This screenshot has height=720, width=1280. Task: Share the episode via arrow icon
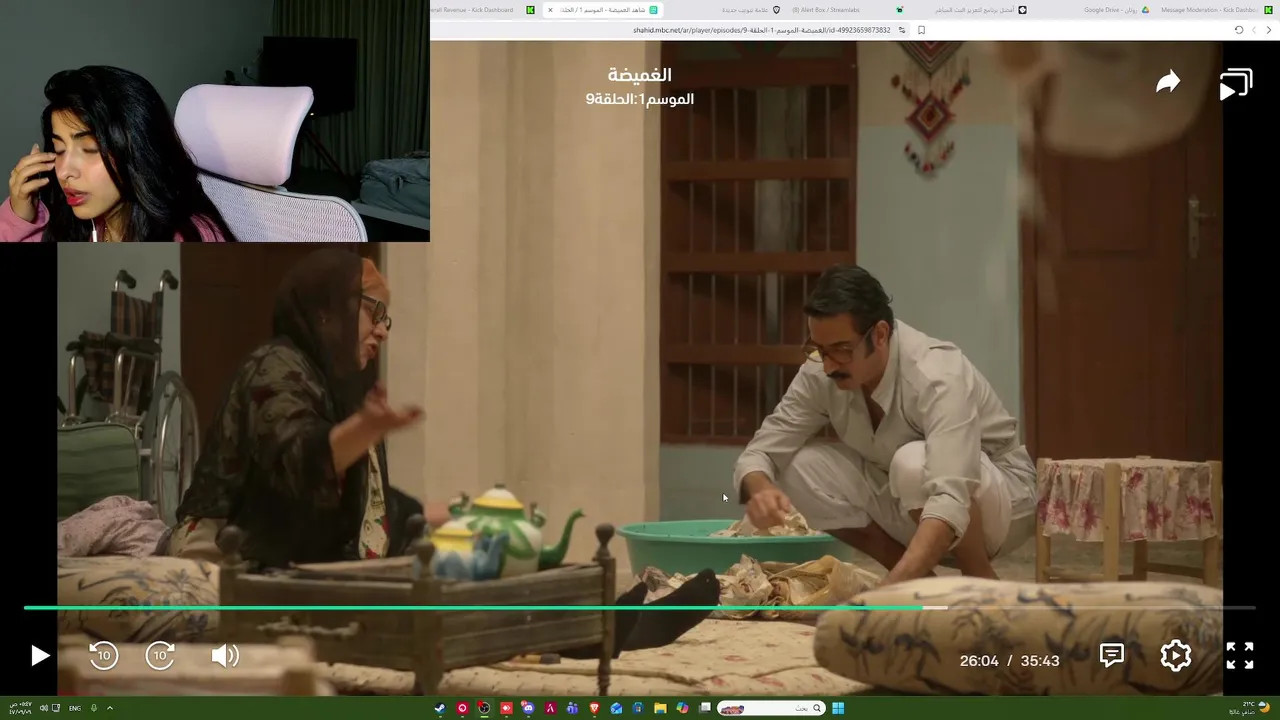click(x=1168, y=83)
